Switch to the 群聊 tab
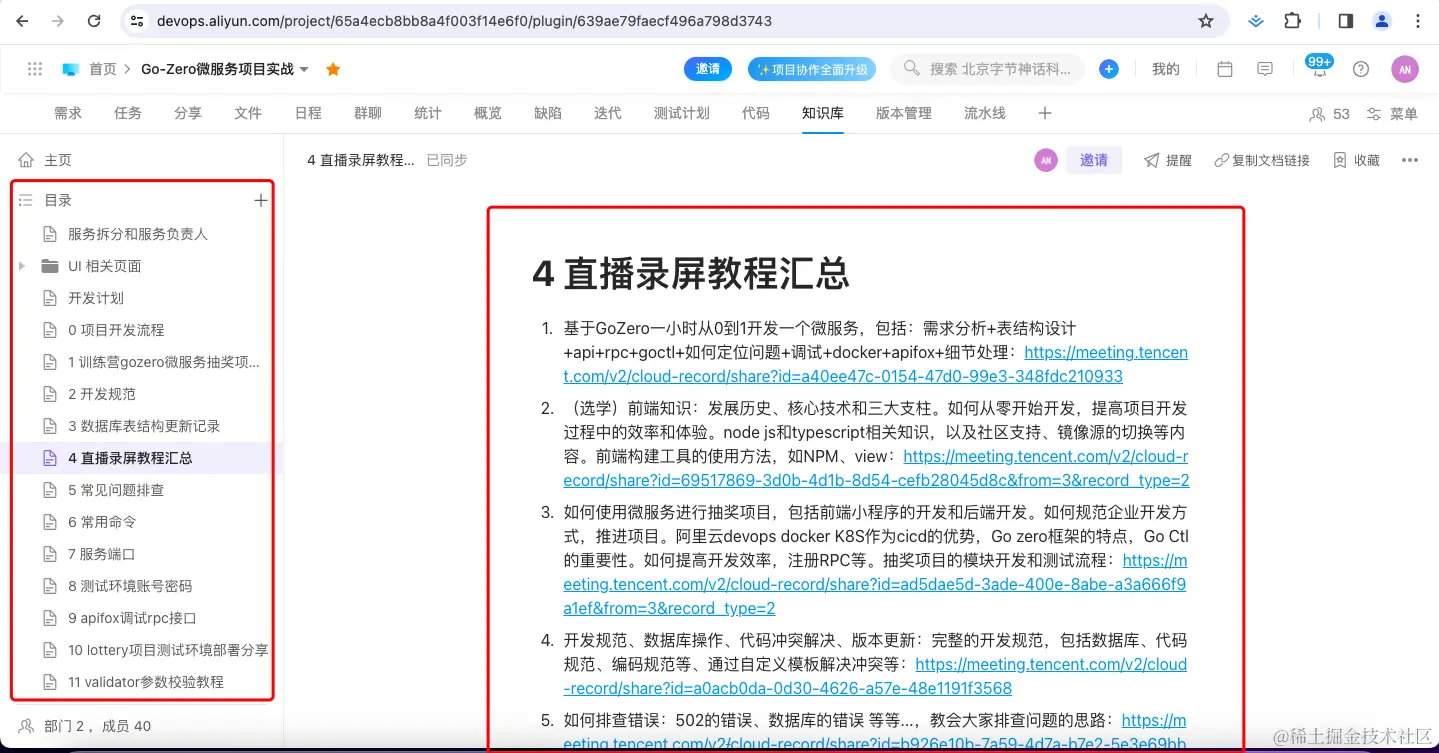Viewport: 1439px width, 753px height. 368,113
